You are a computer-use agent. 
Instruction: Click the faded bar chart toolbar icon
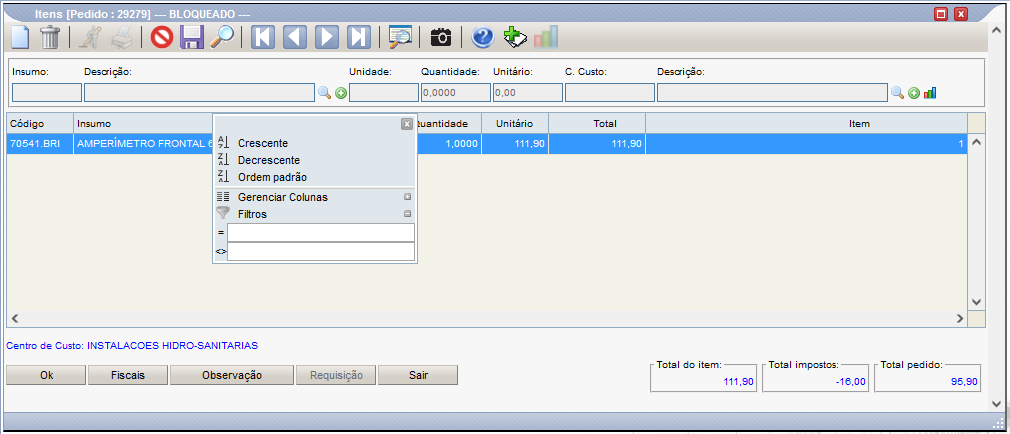pyautogui.click(x=546, y=37)
